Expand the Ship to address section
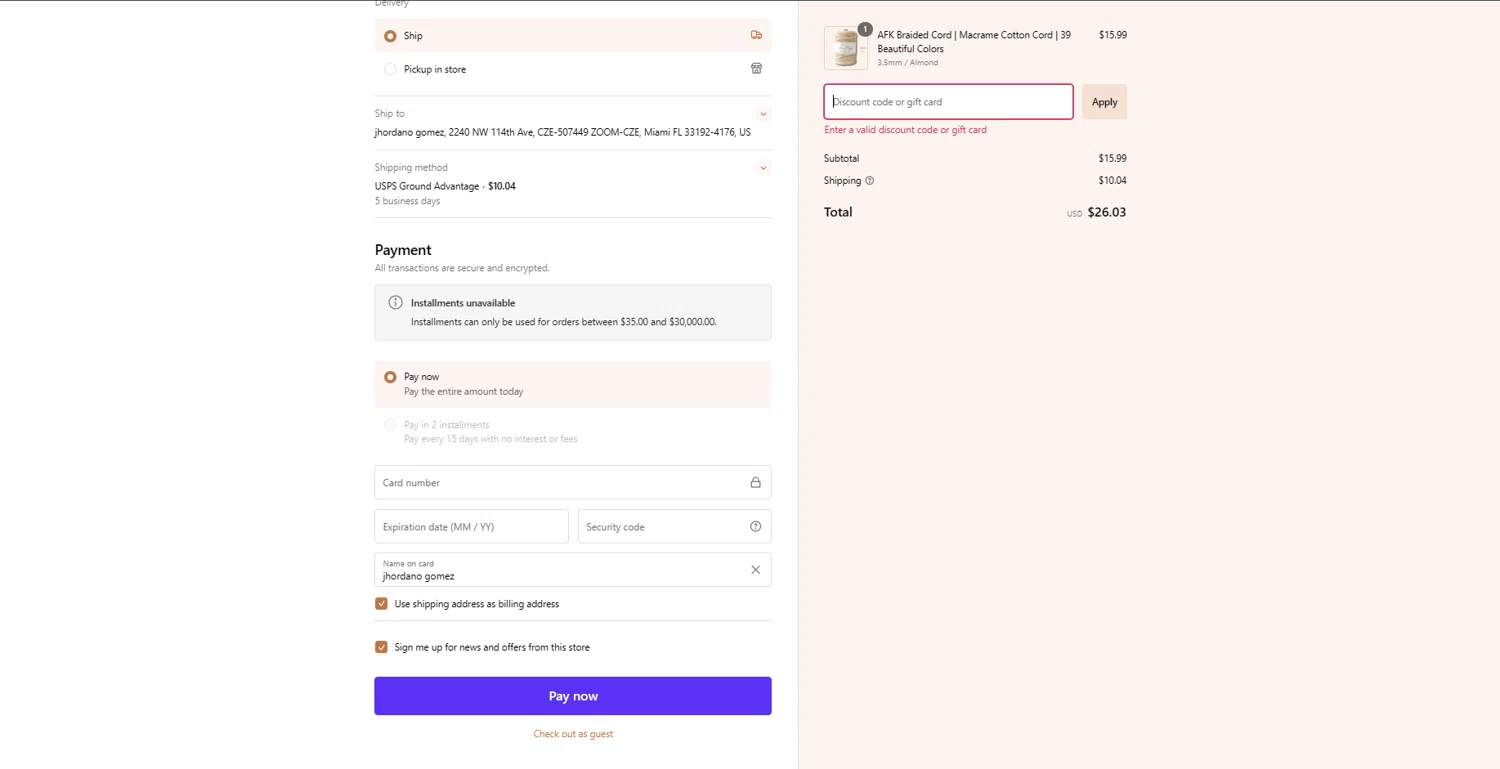Screen dimensions: 1500x769 [x=763, y=114]
